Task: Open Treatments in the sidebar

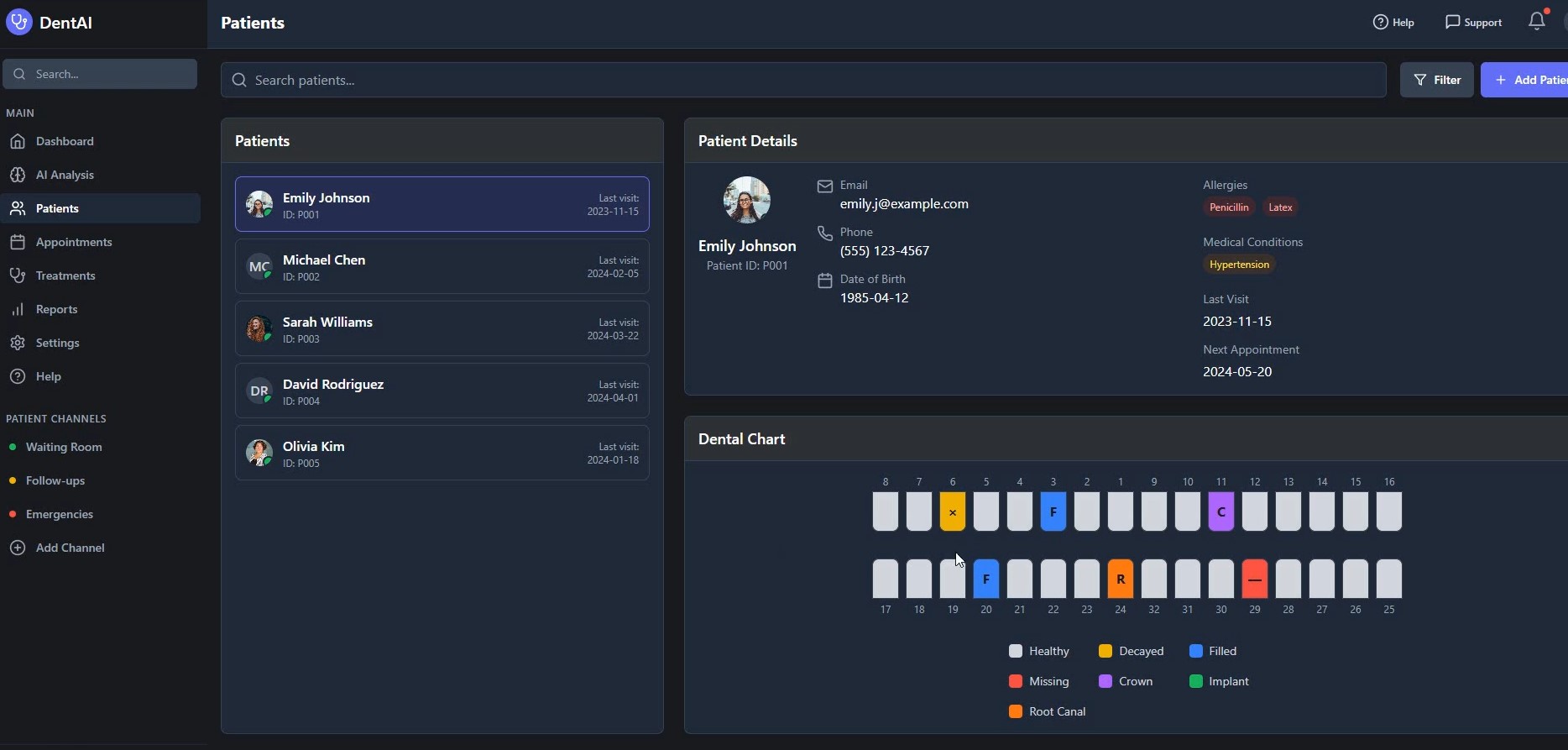Action: 65,275
